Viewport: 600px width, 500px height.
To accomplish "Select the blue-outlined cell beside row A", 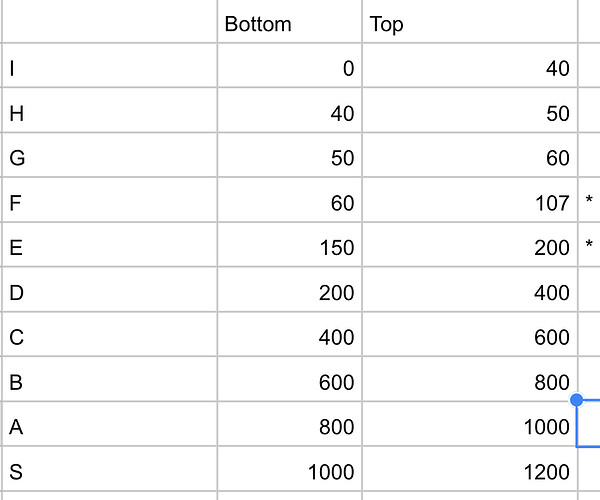I will click(x=589, y=423).
